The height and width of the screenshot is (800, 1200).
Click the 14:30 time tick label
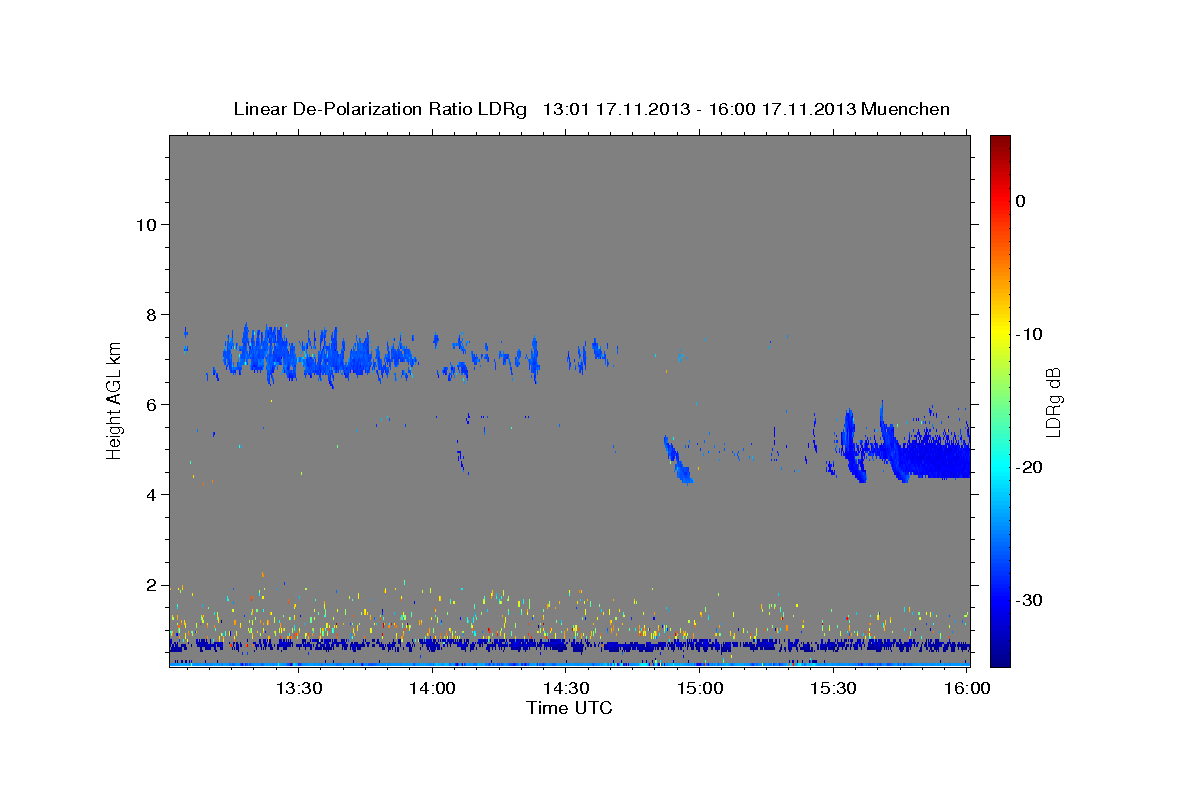(x=566, y=688)
